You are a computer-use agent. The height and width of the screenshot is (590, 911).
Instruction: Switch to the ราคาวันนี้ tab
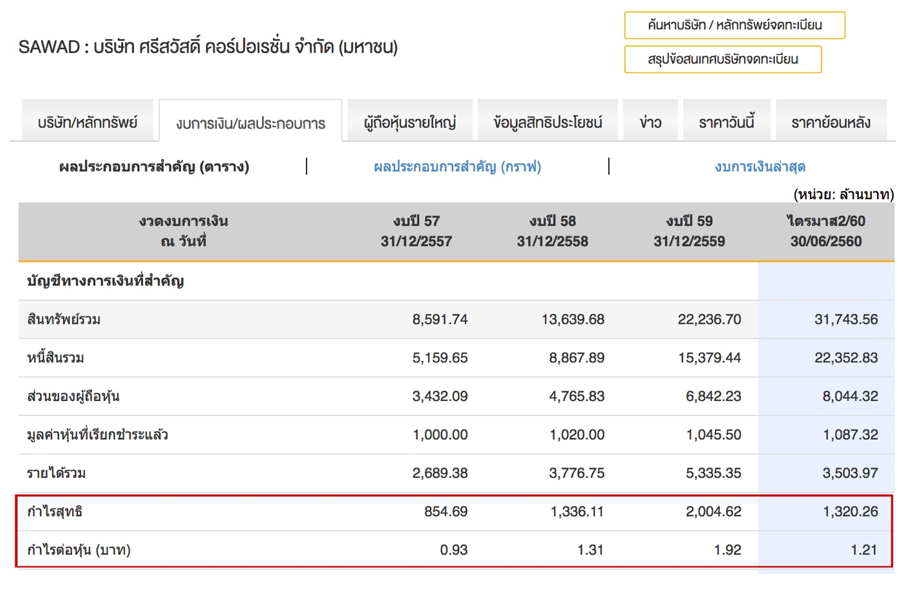726,123
